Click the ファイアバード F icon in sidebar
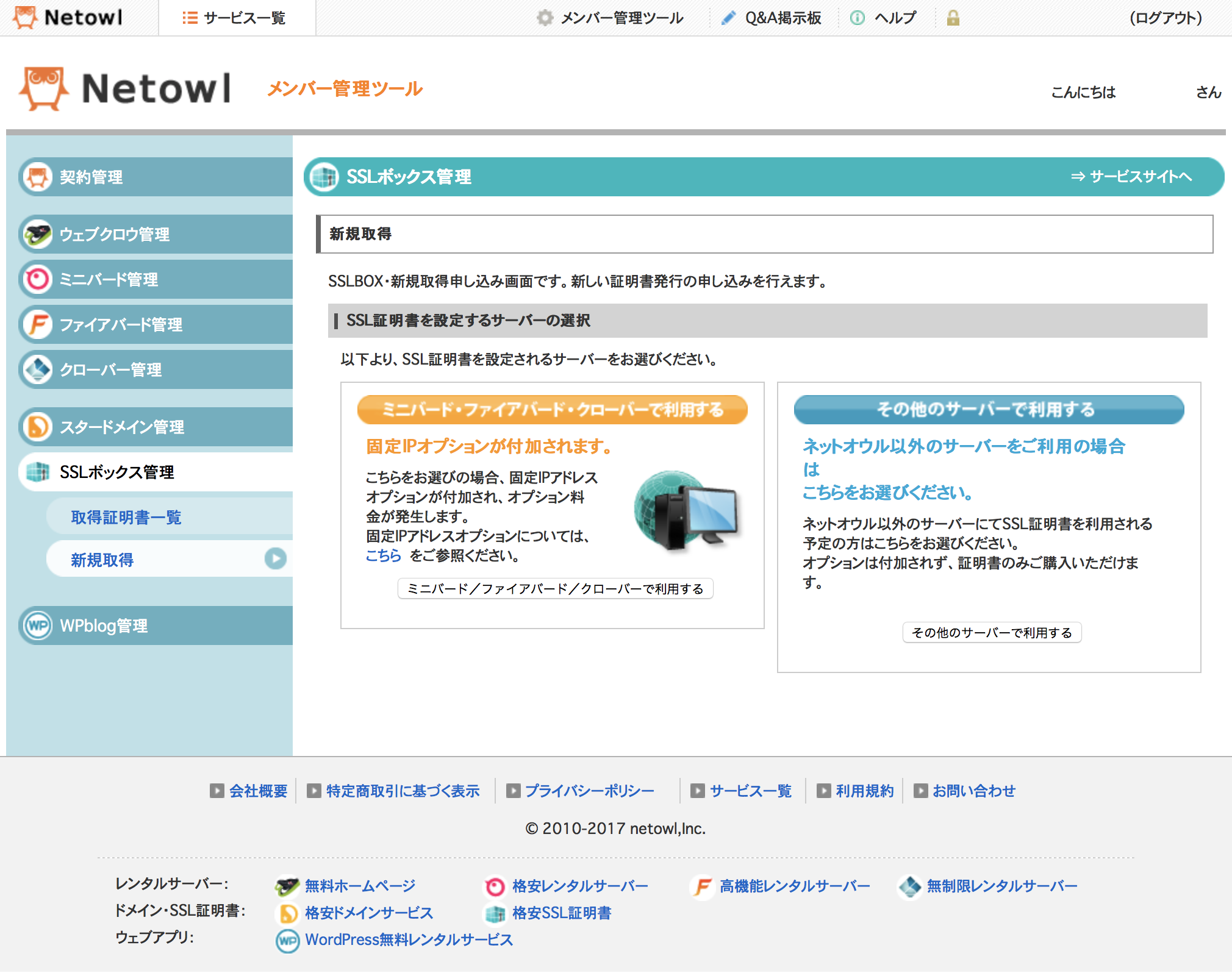 [x=38, y=324]
